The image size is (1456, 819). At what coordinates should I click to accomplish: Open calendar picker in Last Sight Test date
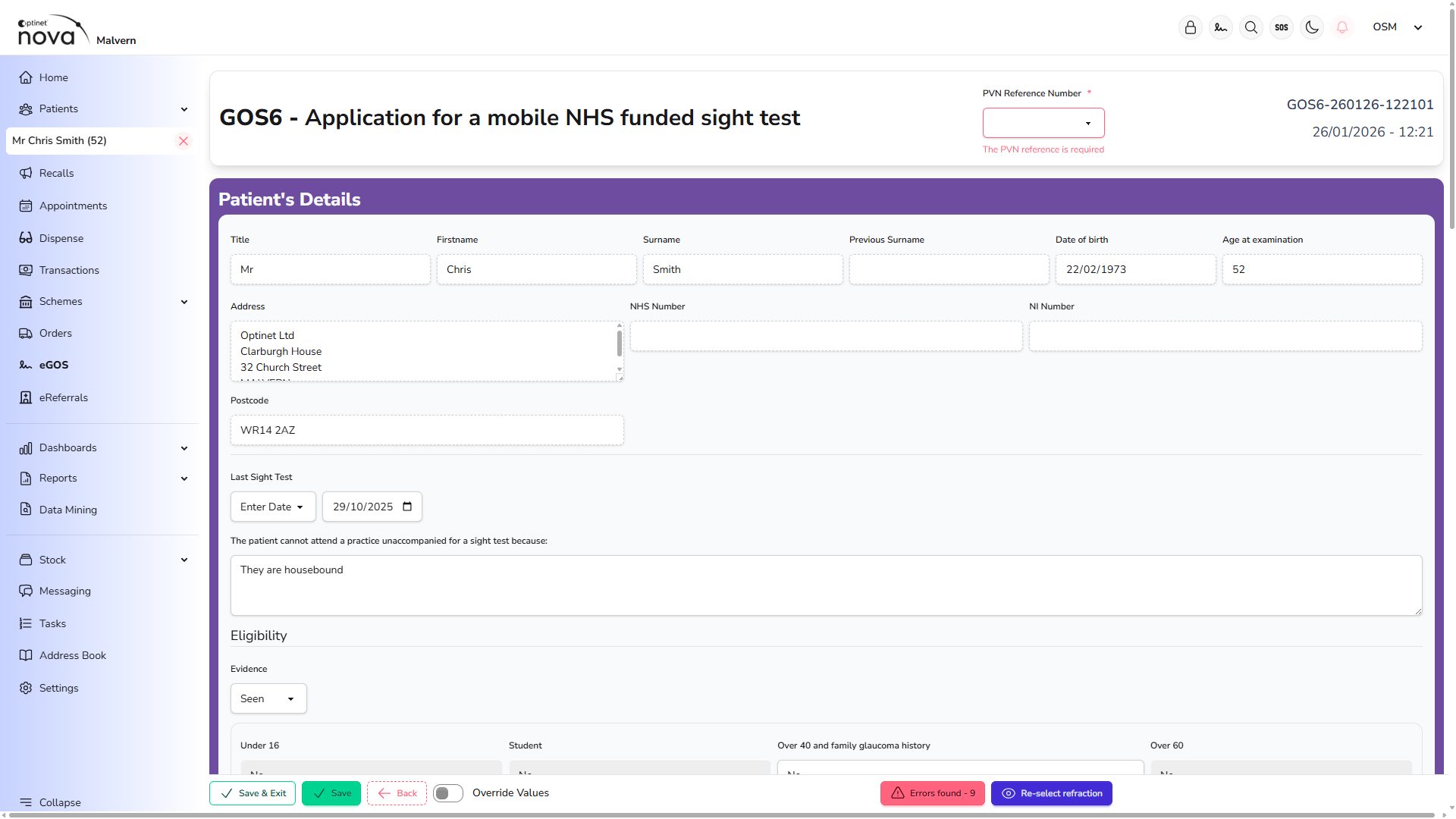point(407,507)
